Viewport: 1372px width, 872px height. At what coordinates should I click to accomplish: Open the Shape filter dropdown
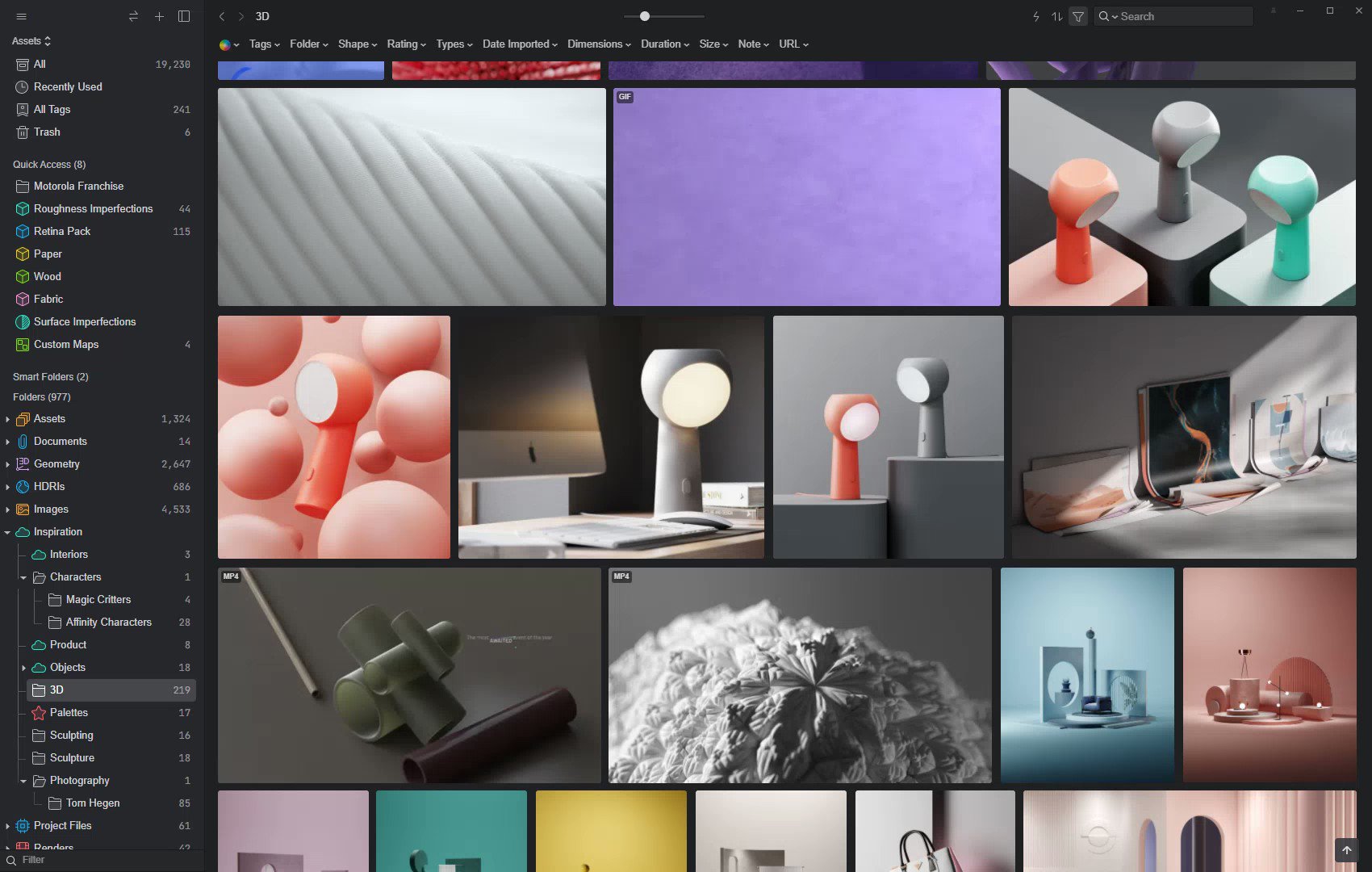pos(358,44)
